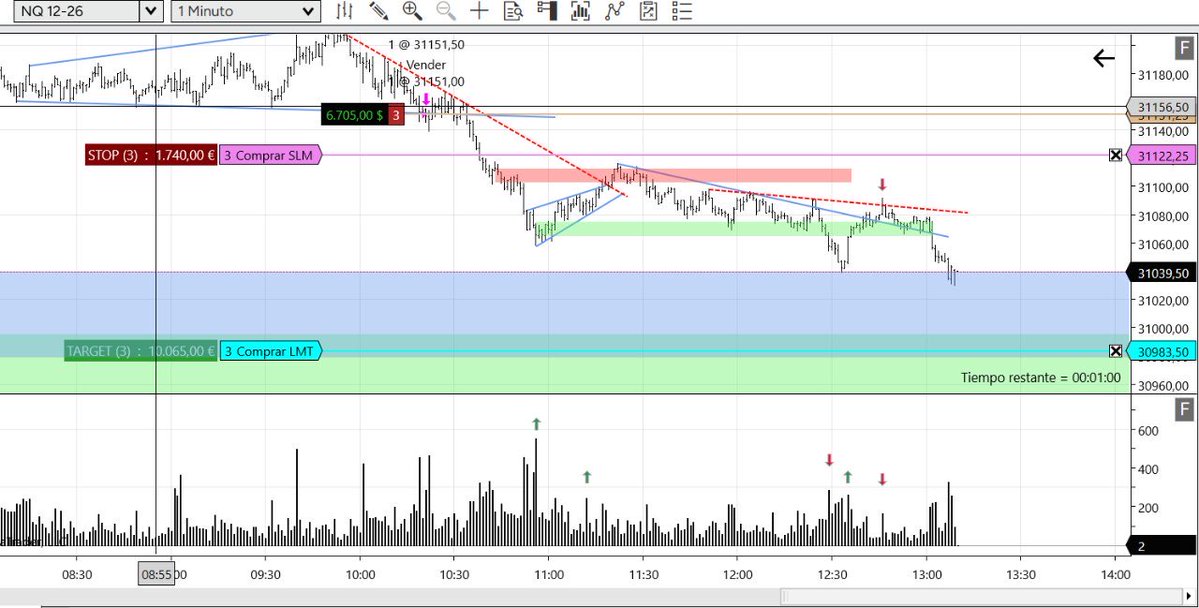
Task: Click the red position quantity 3 box
Action: pyautogui.click(x=396, y=115)
